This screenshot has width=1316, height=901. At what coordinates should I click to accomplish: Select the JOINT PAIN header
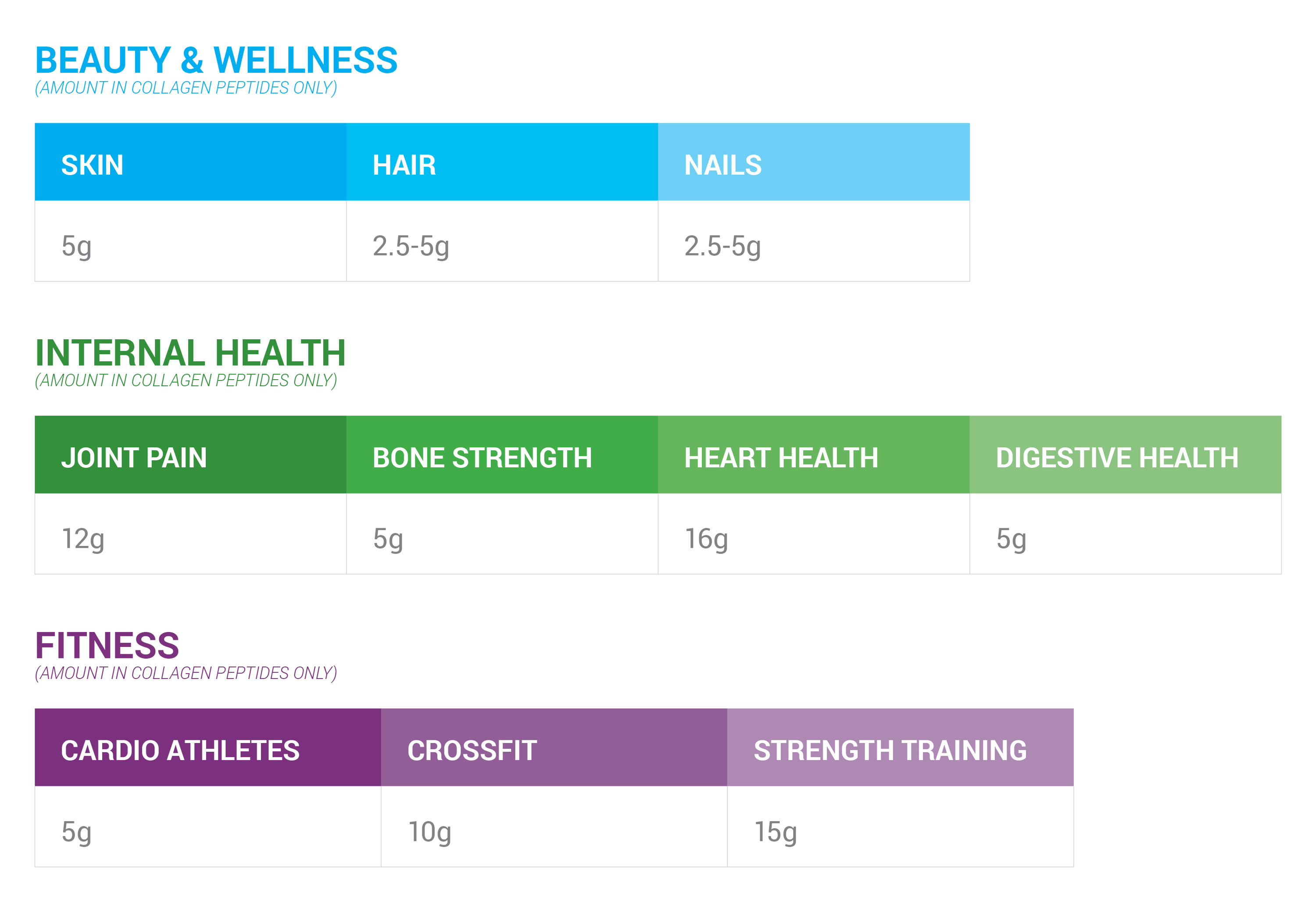[x=190, y=455]
